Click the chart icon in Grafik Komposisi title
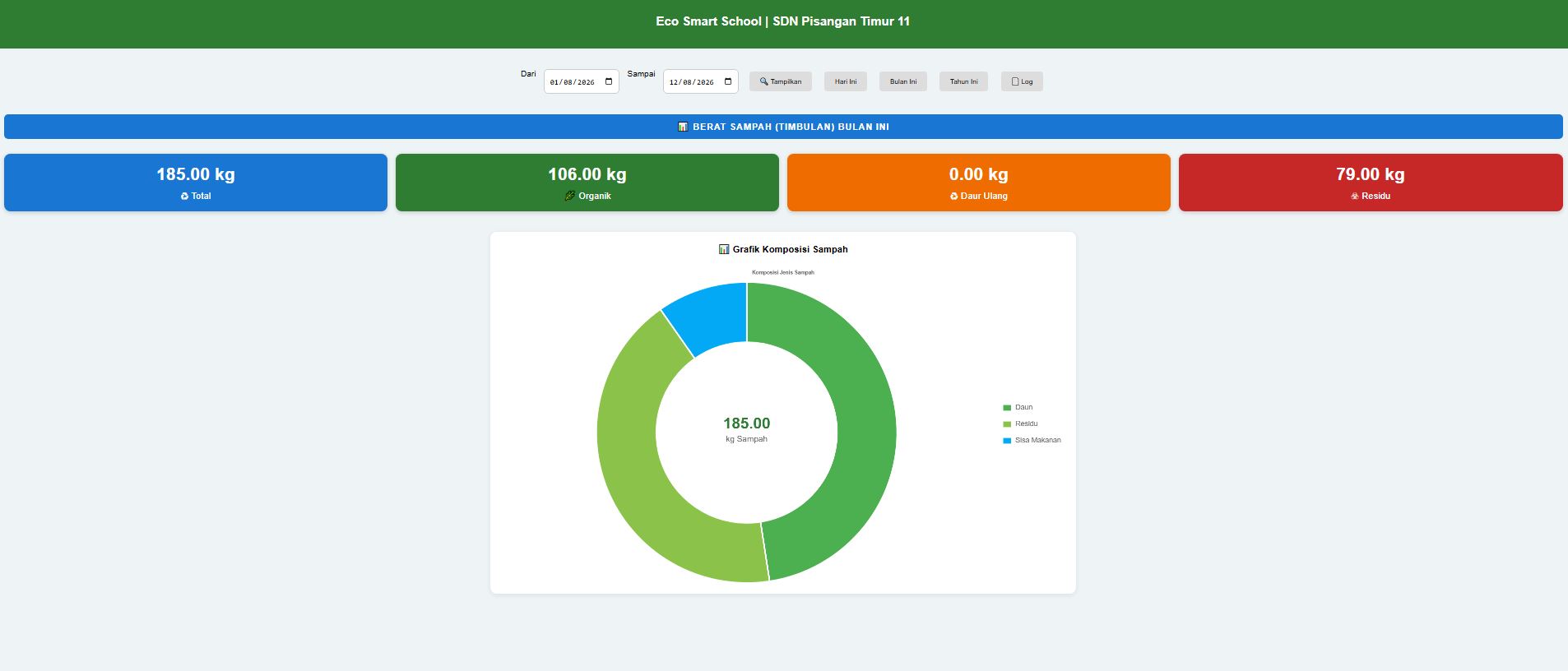Screen dimensions: 1568x671 724,249
